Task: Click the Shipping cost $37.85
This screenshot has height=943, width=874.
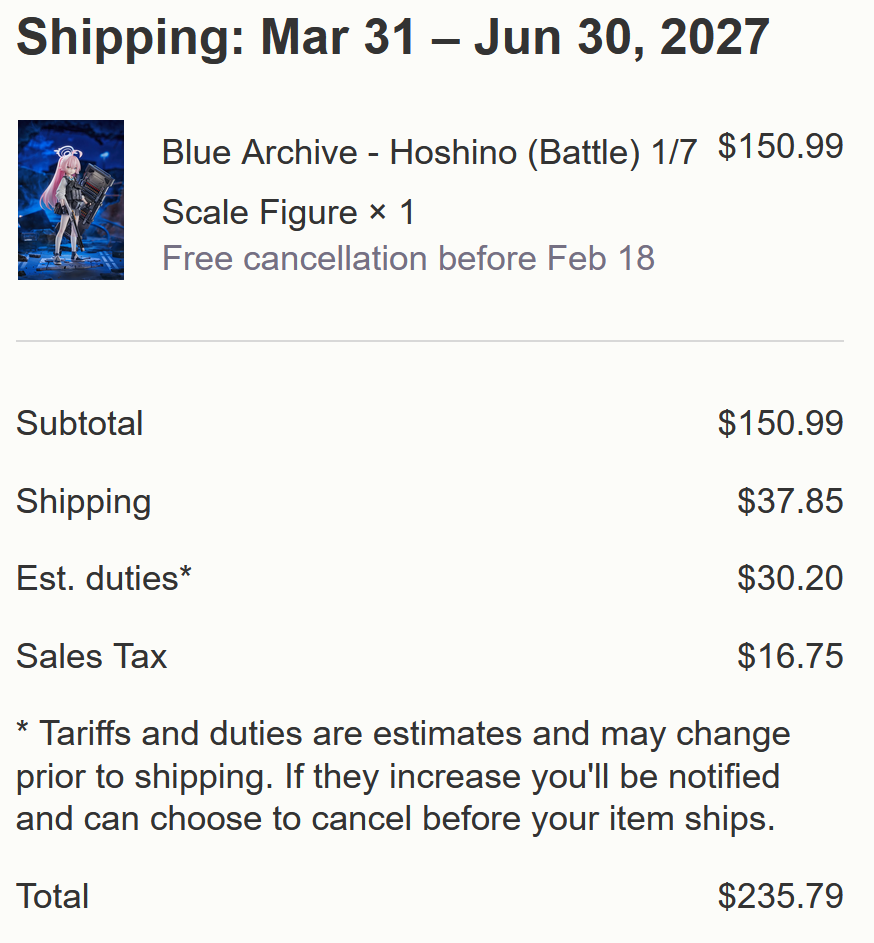Action: [790, 501]
